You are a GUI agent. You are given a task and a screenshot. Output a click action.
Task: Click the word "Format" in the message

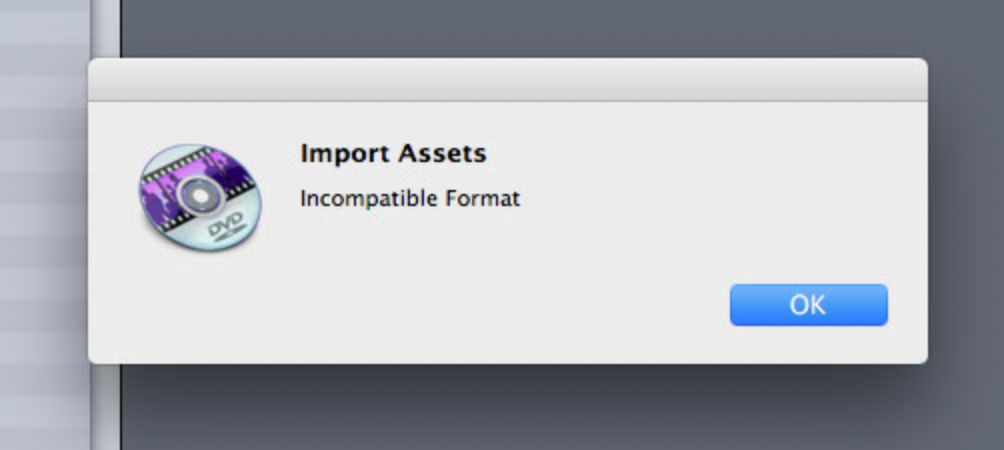(483, 198)
